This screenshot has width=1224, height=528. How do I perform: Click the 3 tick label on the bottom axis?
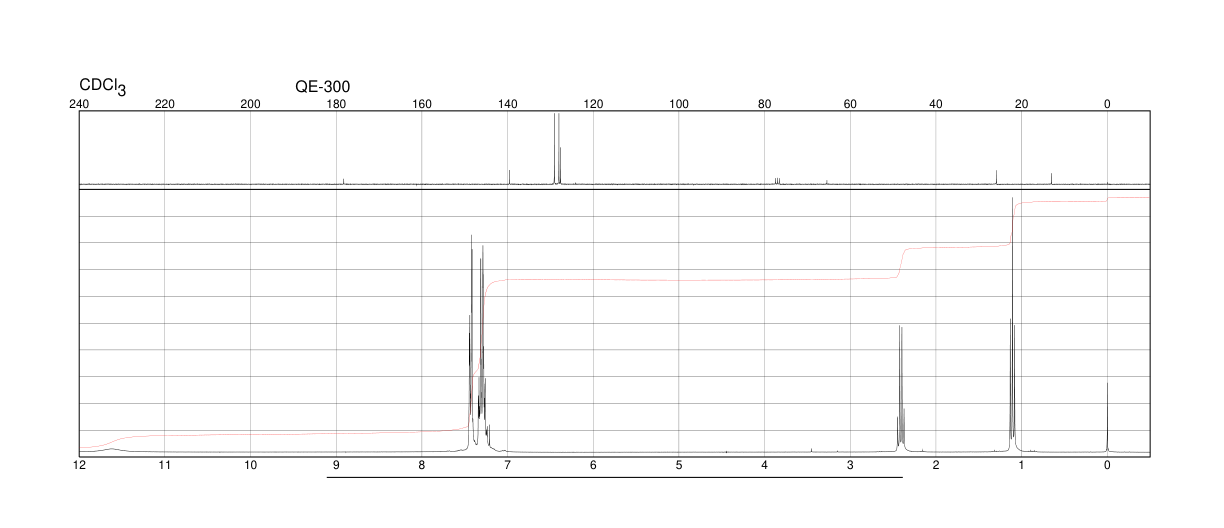850,466
